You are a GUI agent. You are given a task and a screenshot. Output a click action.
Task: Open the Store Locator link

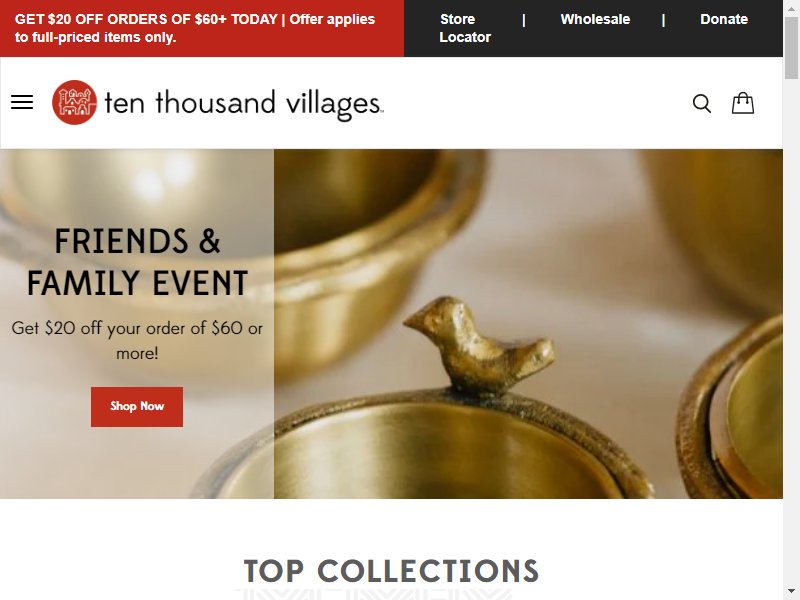465,28
